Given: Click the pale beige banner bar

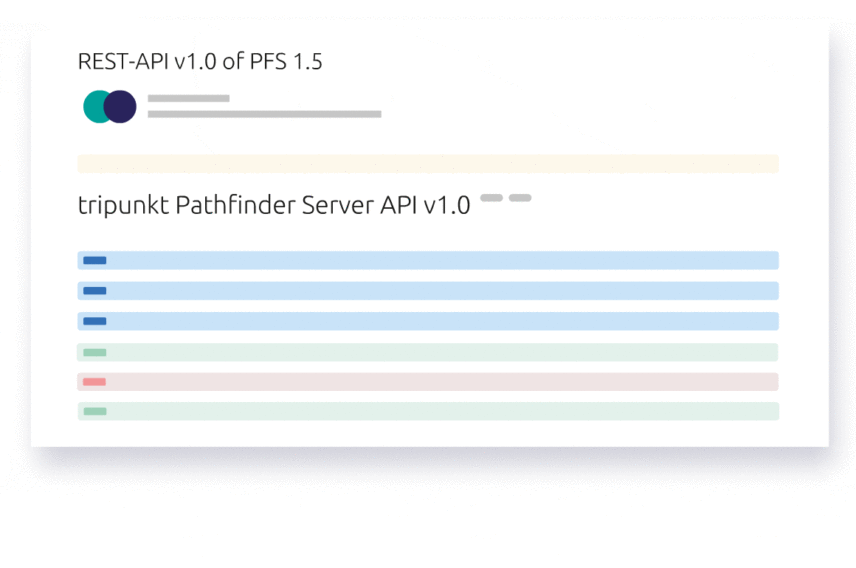Looking at the screenshot, I should coord(428,164).
